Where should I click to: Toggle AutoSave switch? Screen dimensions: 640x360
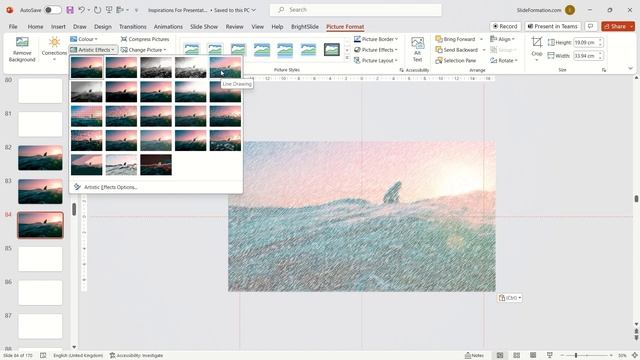53,10
